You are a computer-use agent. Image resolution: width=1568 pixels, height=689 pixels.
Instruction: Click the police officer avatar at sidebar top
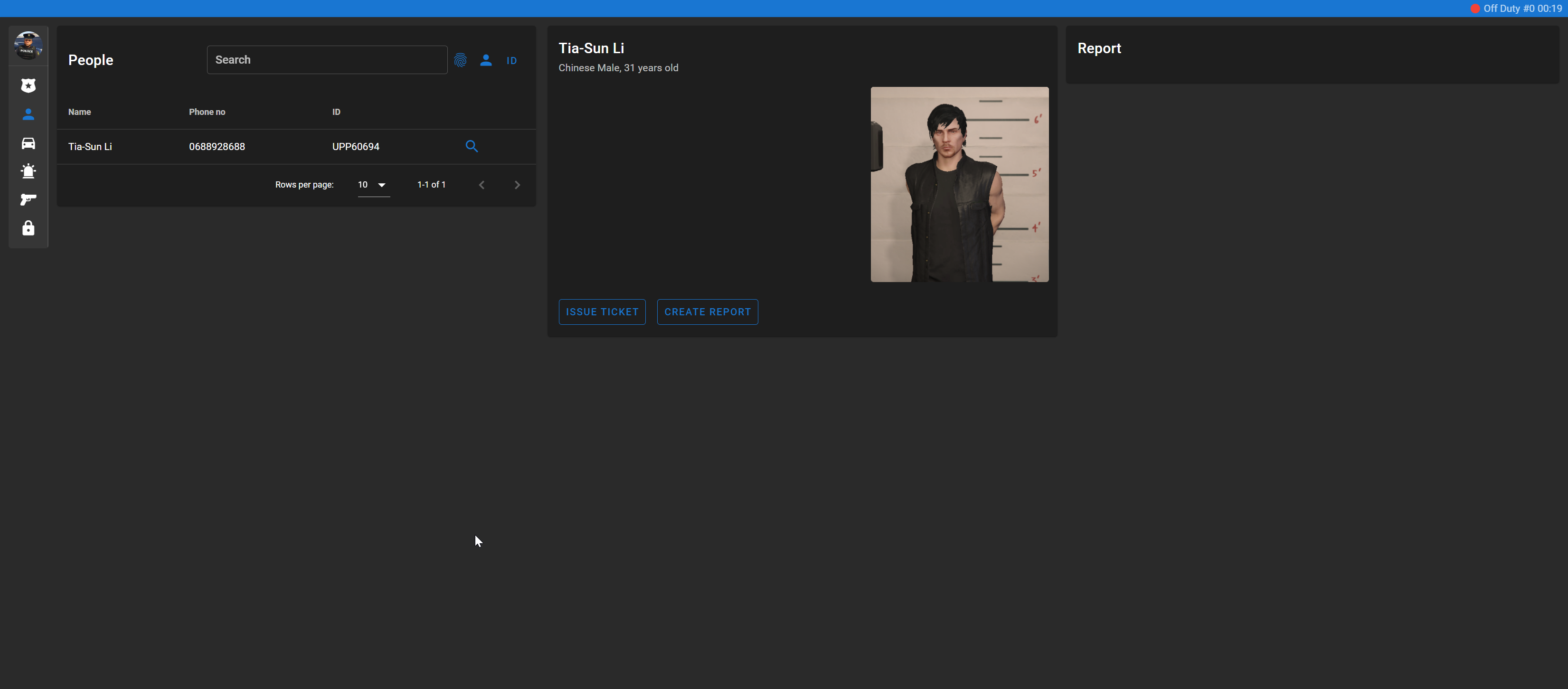[28, 45]
